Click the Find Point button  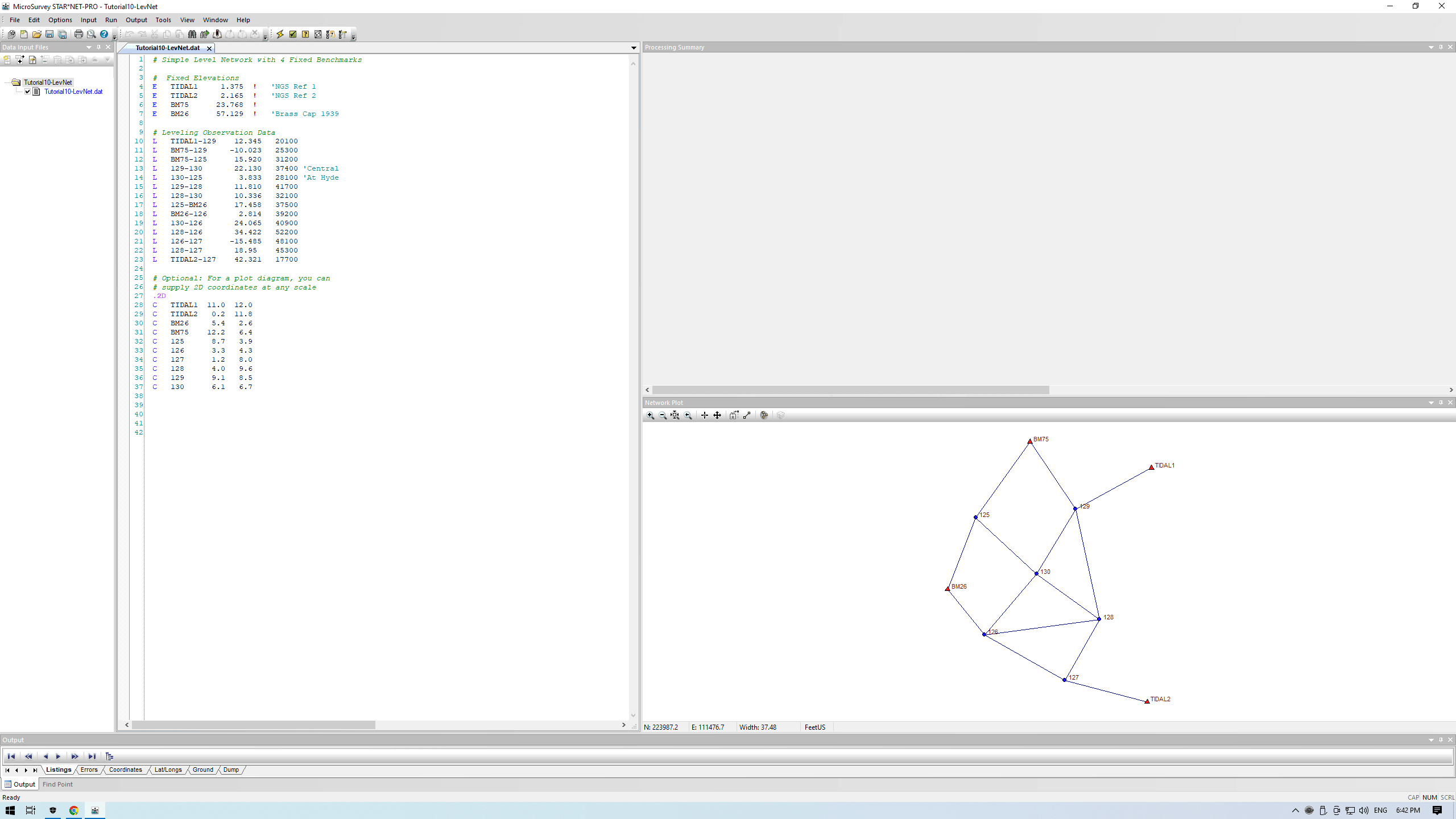coord(57,784)
